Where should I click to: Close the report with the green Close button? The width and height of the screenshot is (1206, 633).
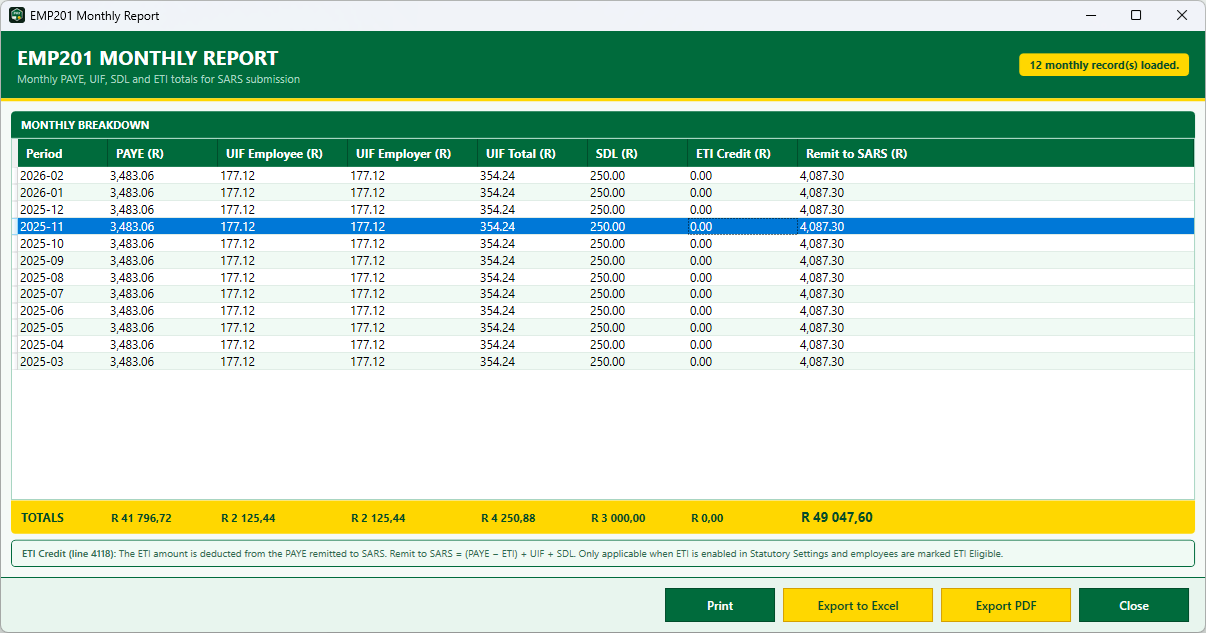coord(1134,605)
